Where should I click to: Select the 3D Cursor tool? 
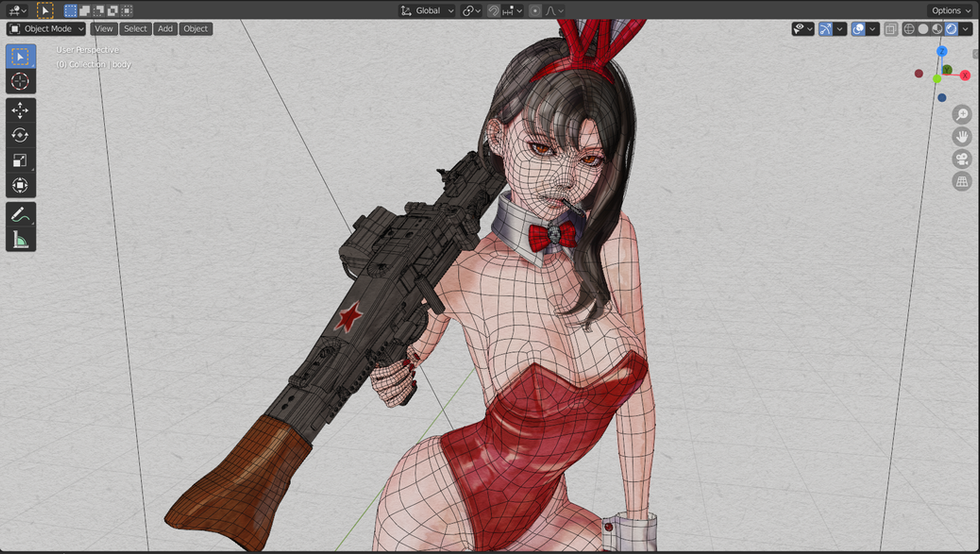(x=20, y=81)
